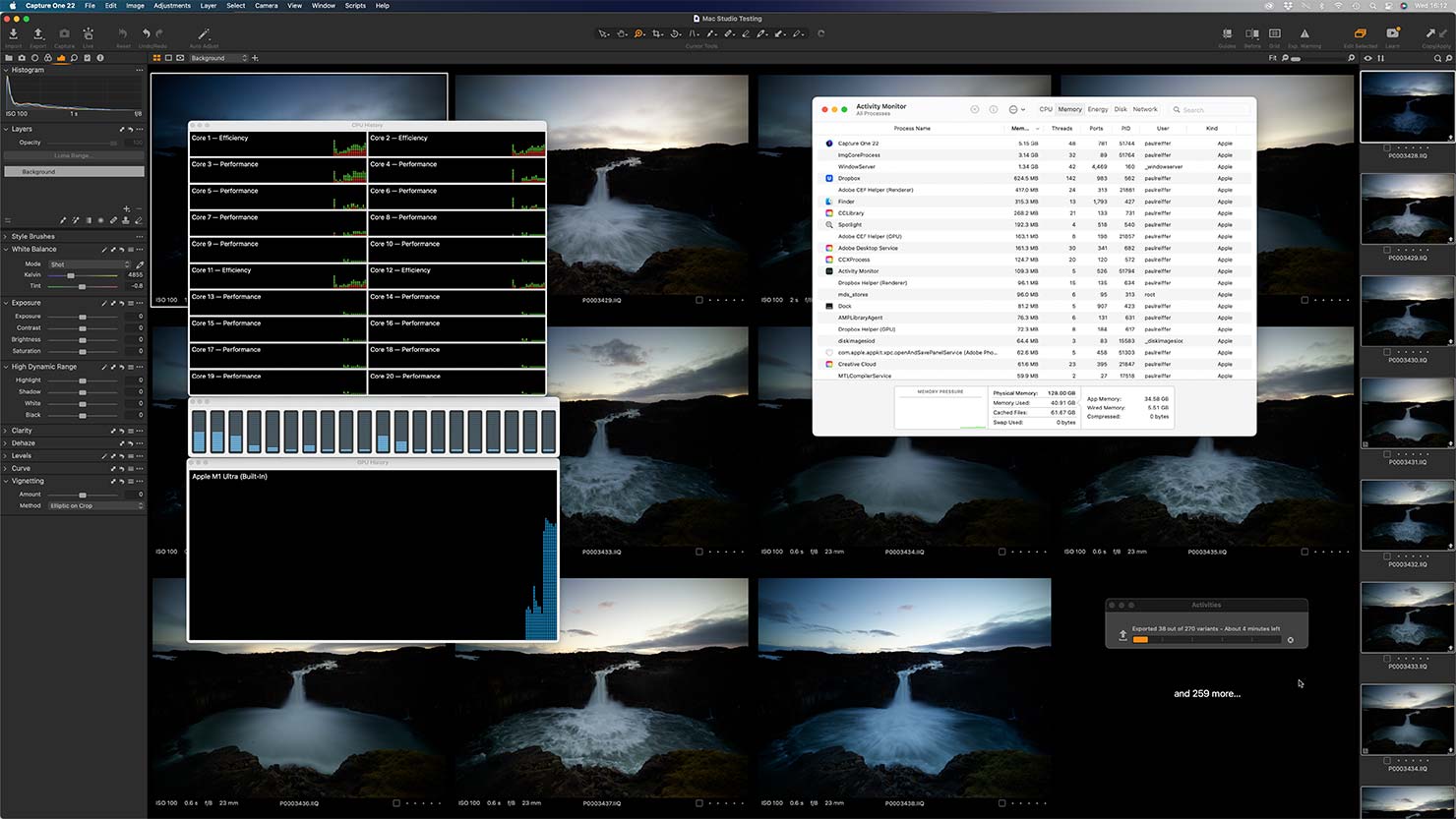Screen dimensions: 1456x819
Task: Switch to CPU tab in Activity Monitor
Action: pos(1046,109)
